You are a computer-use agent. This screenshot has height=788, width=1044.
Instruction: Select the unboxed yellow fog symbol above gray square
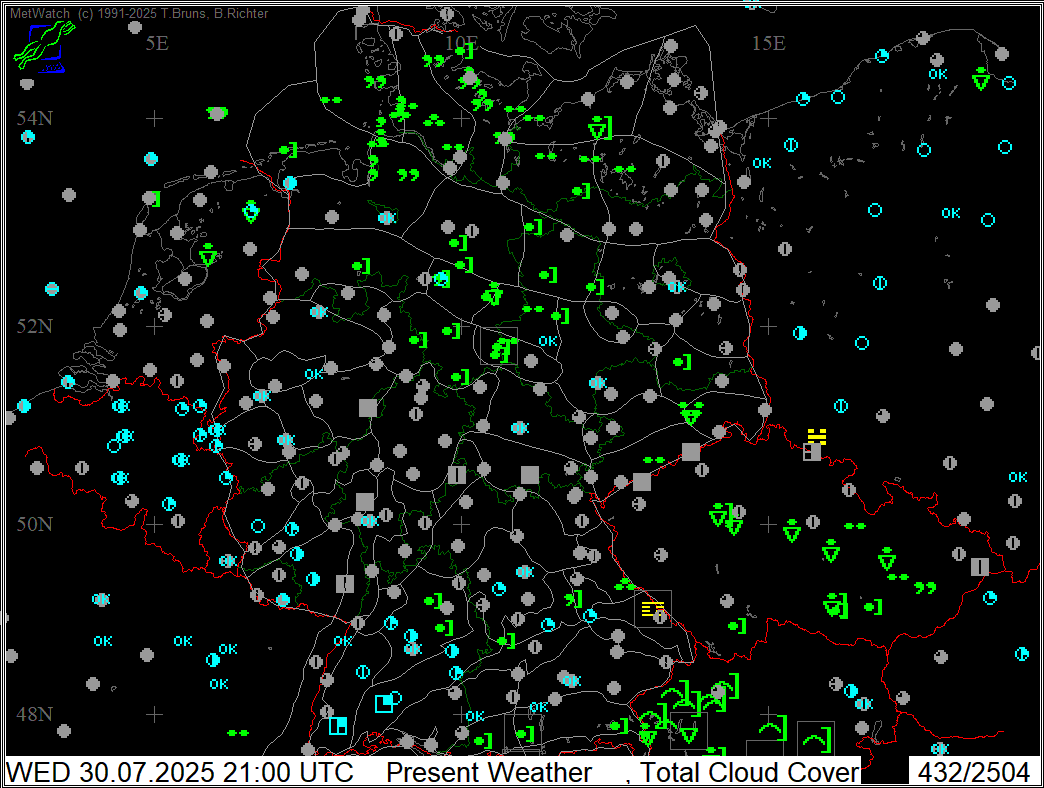click(817, 437)
